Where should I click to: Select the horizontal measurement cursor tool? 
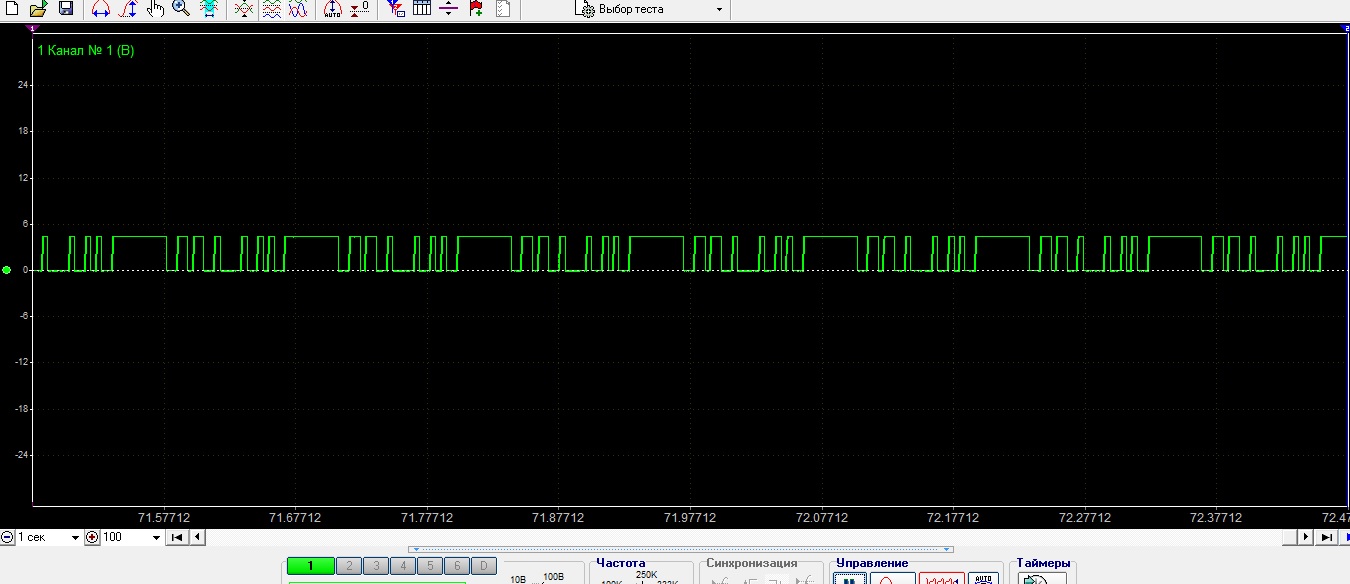pyautogui.click(x=100, y=9)
